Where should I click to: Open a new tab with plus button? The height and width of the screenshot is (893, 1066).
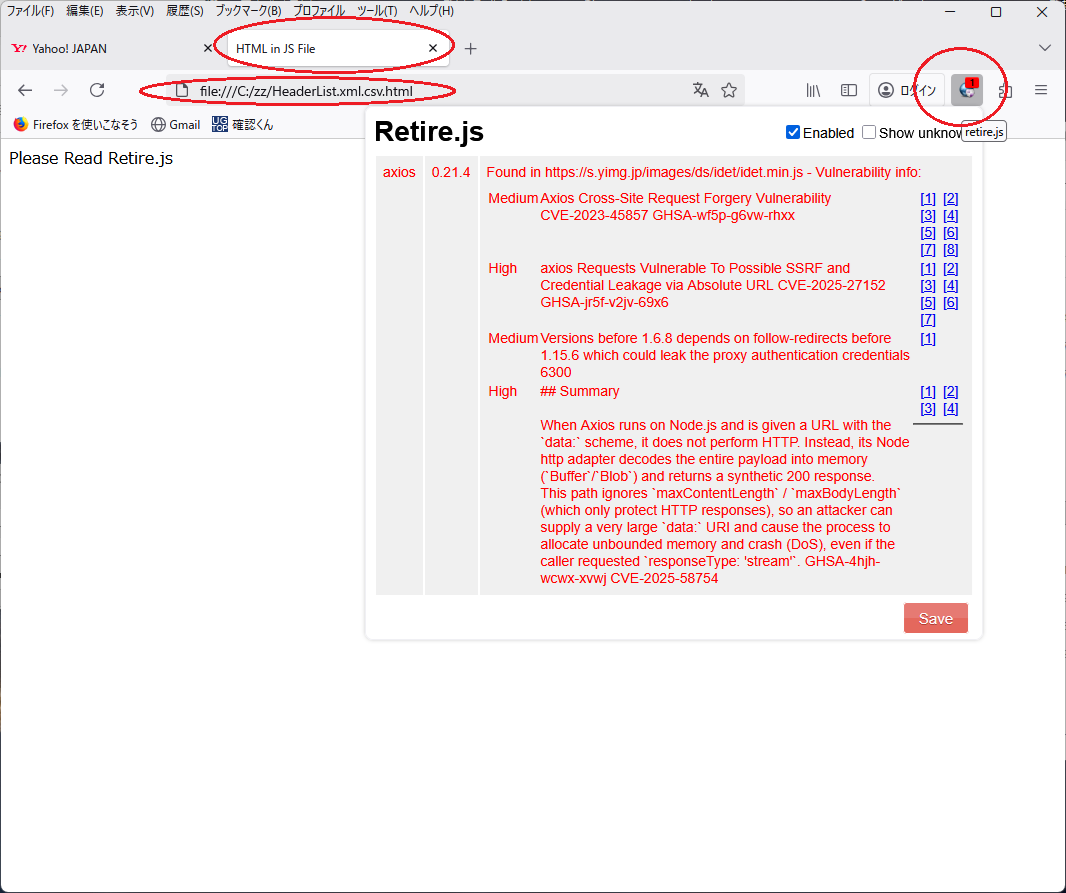click(x=470, y=49)
